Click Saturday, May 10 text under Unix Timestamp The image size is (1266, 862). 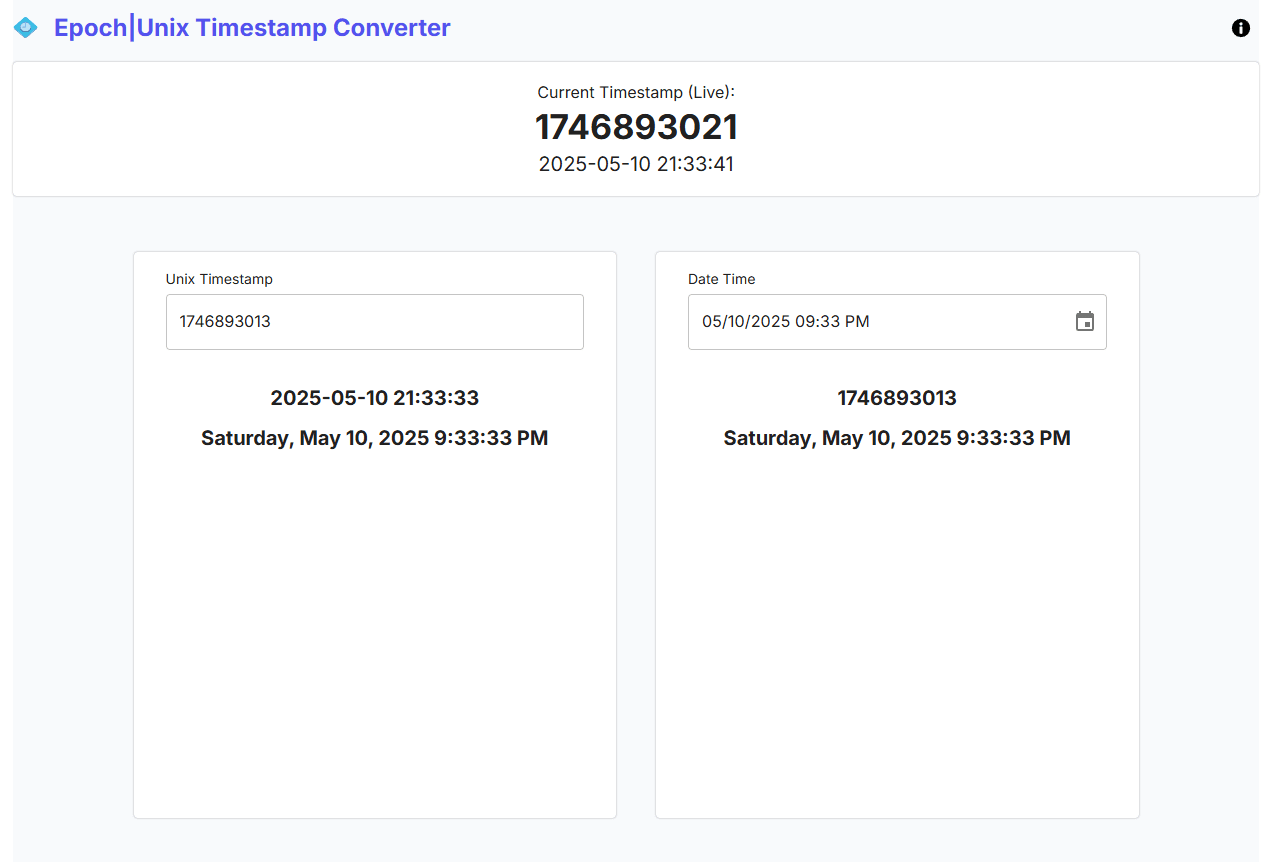pos(374,437)
